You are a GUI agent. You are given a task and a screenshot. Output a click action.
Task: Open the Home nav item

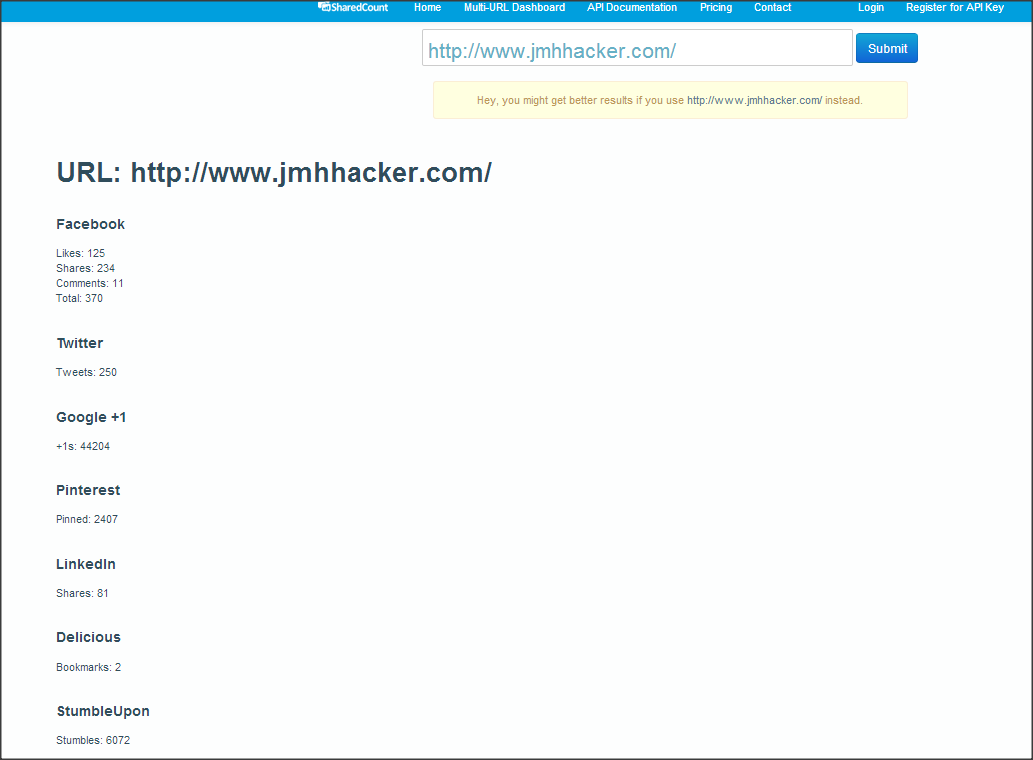point(427,7)
